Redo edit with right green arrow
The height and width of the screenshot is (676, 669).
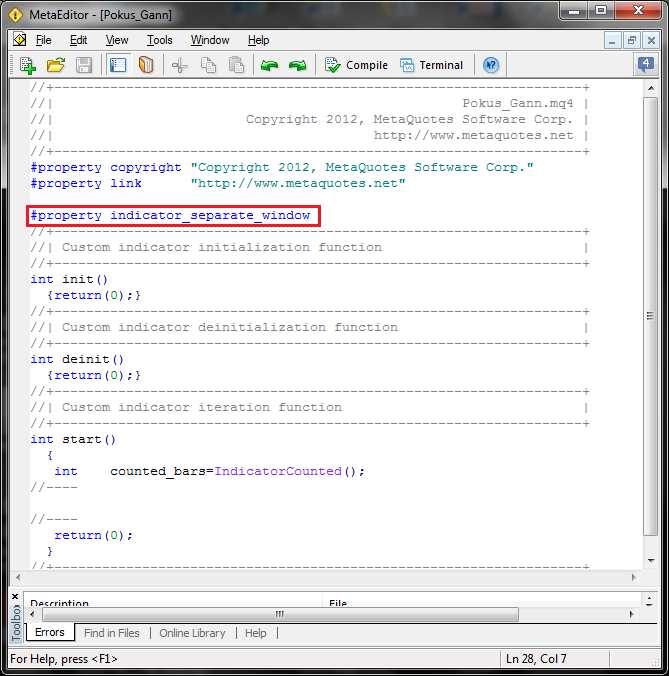297,66
